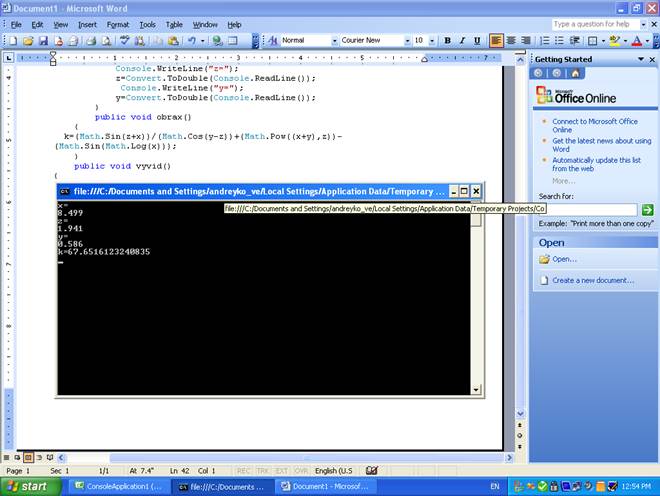Toggle Align Right paragraph alignment
This screenshot has width=660, height=496.
[x=526, y=40]
